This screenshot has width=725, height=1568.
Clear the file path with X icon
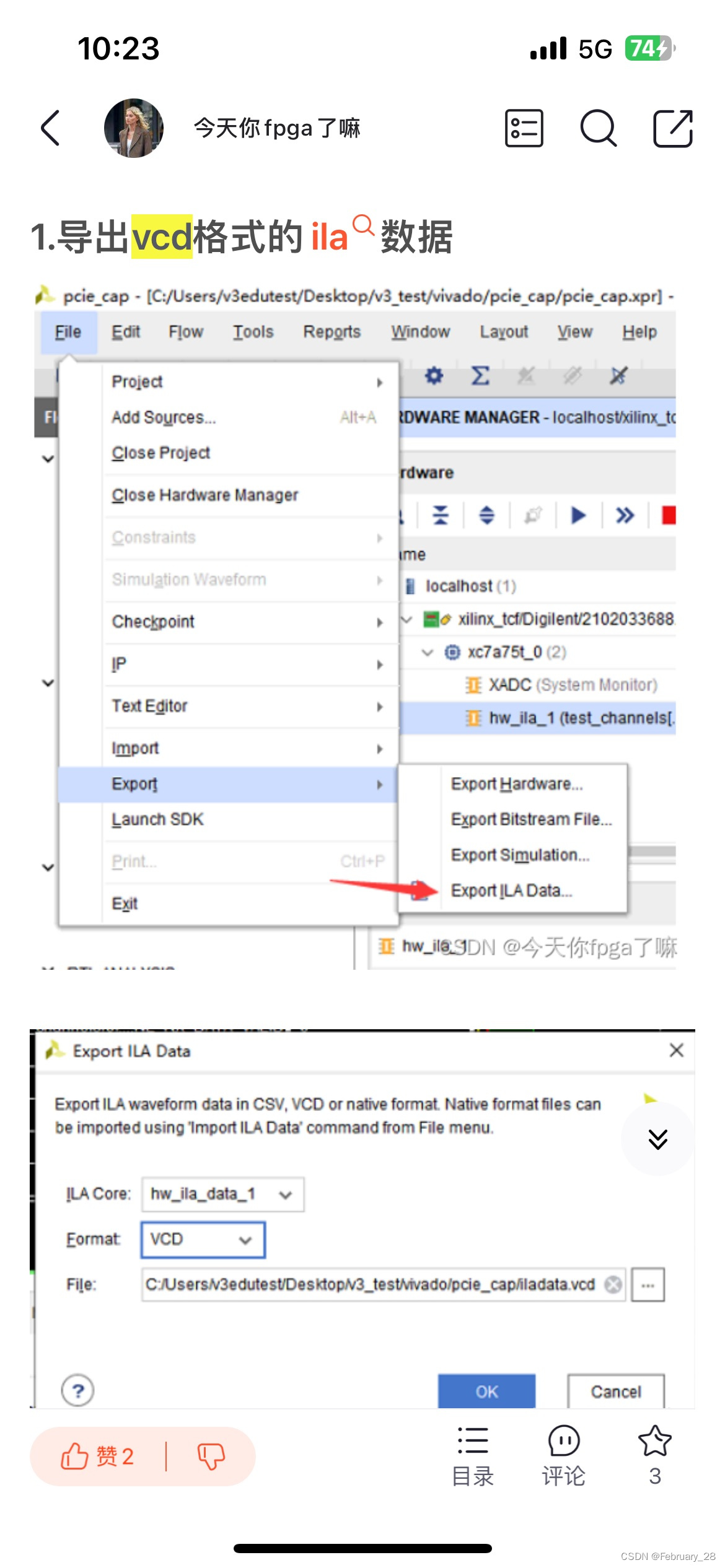613,1284
